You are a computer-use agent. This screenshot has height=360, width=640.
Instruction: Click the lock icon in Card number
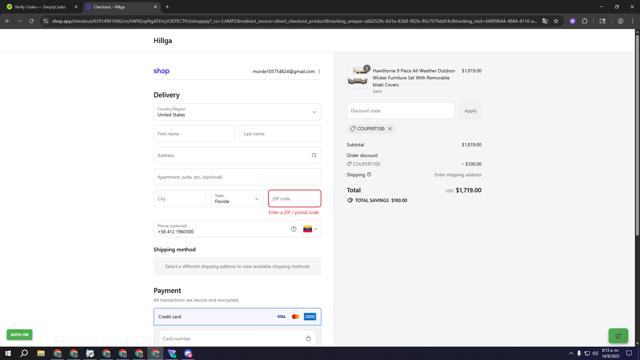click(x=308, y=338)
